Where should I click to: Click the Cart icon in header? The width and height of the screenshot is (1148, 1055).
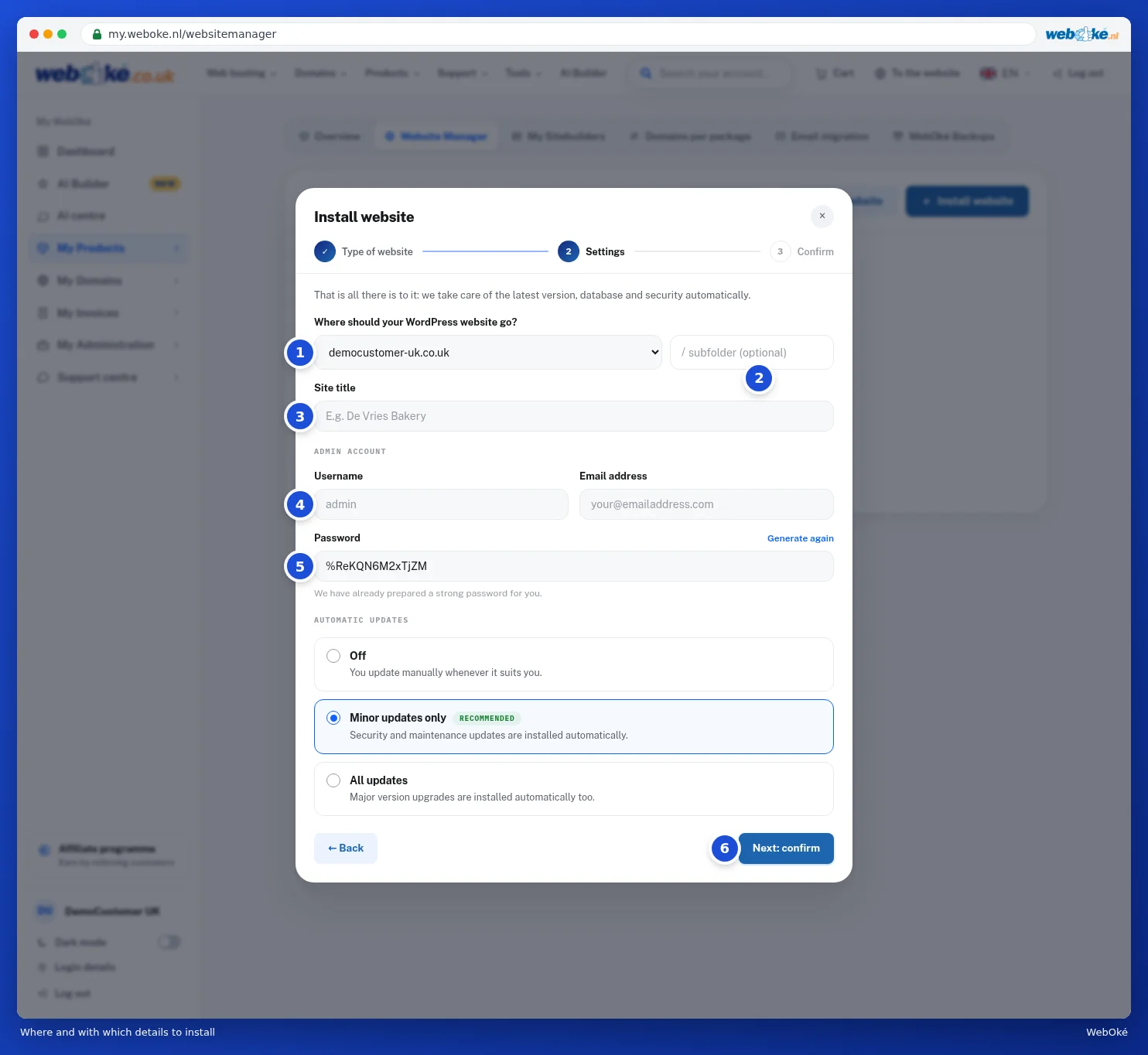point(822,73)
